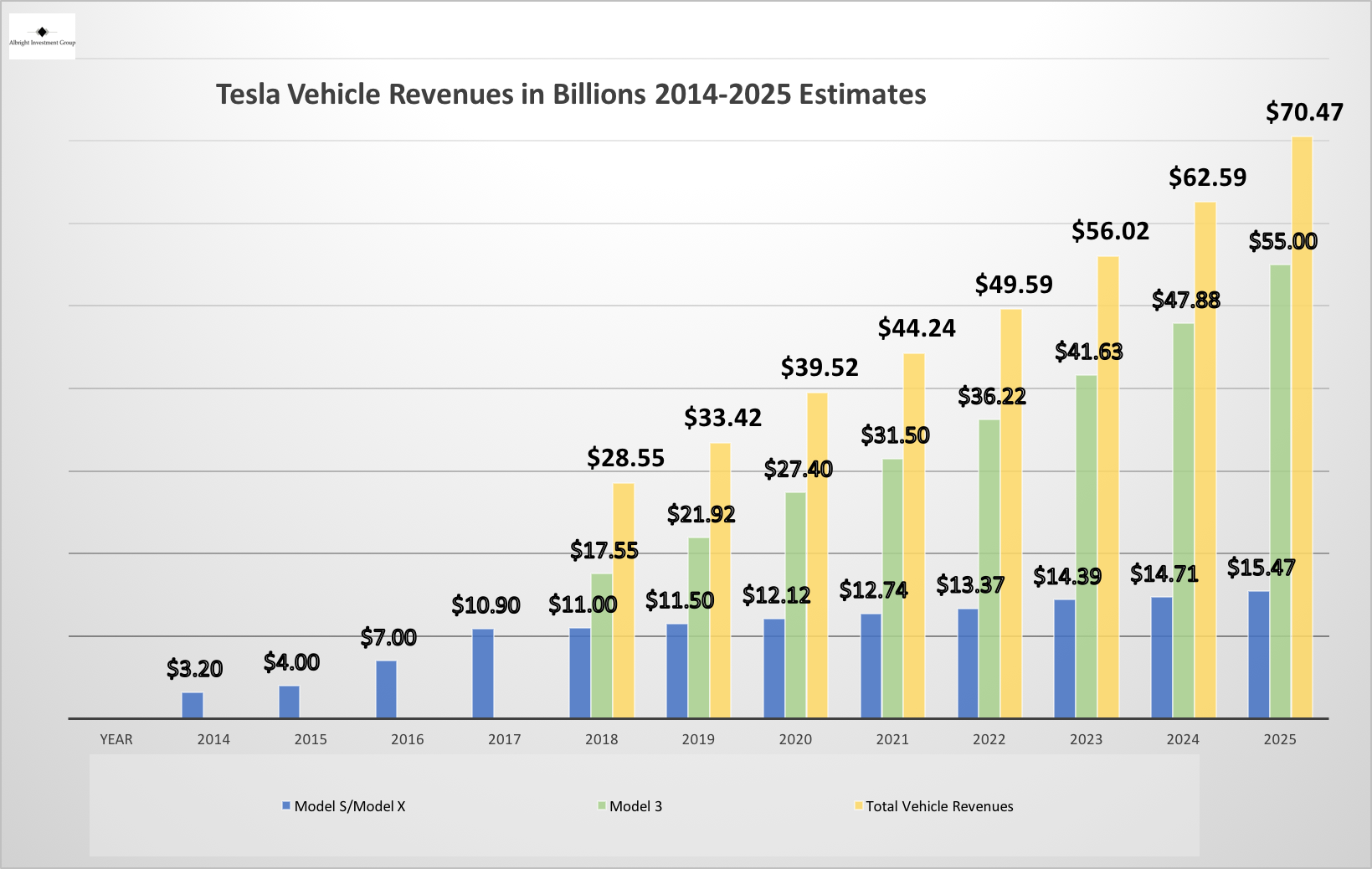Select the 2020 yellow total revenue bar
This screenshot has width=1372, height=869.
coord(817,555)
